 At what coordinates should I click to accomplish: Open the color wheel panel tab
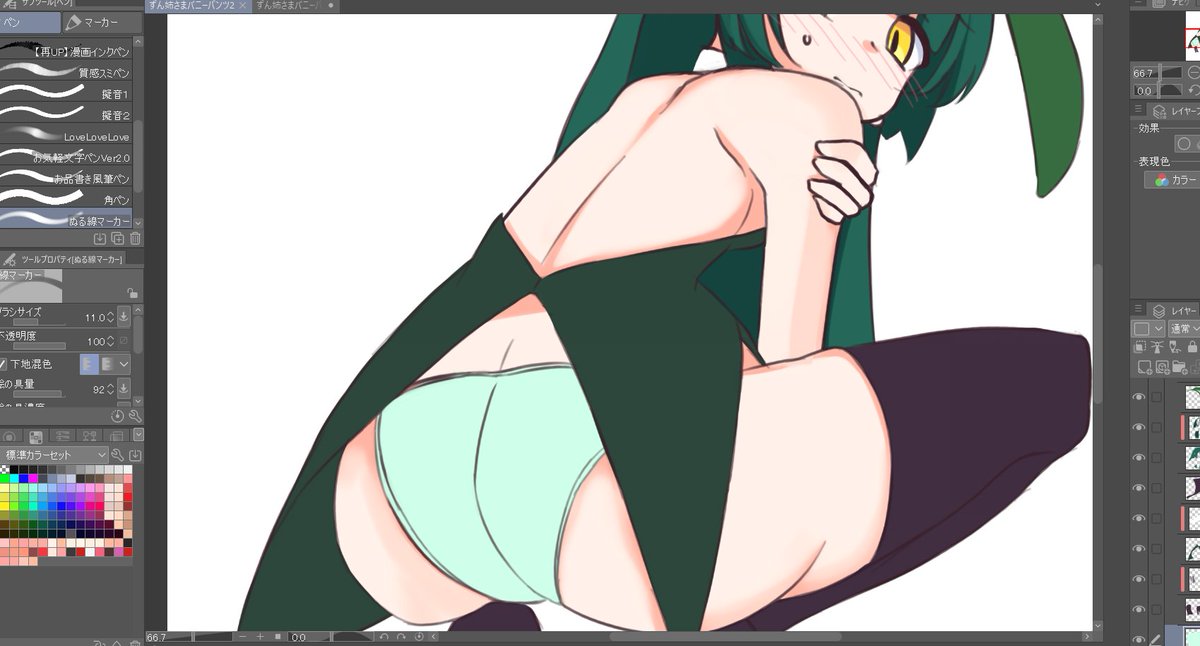click(x=10, y=436)
